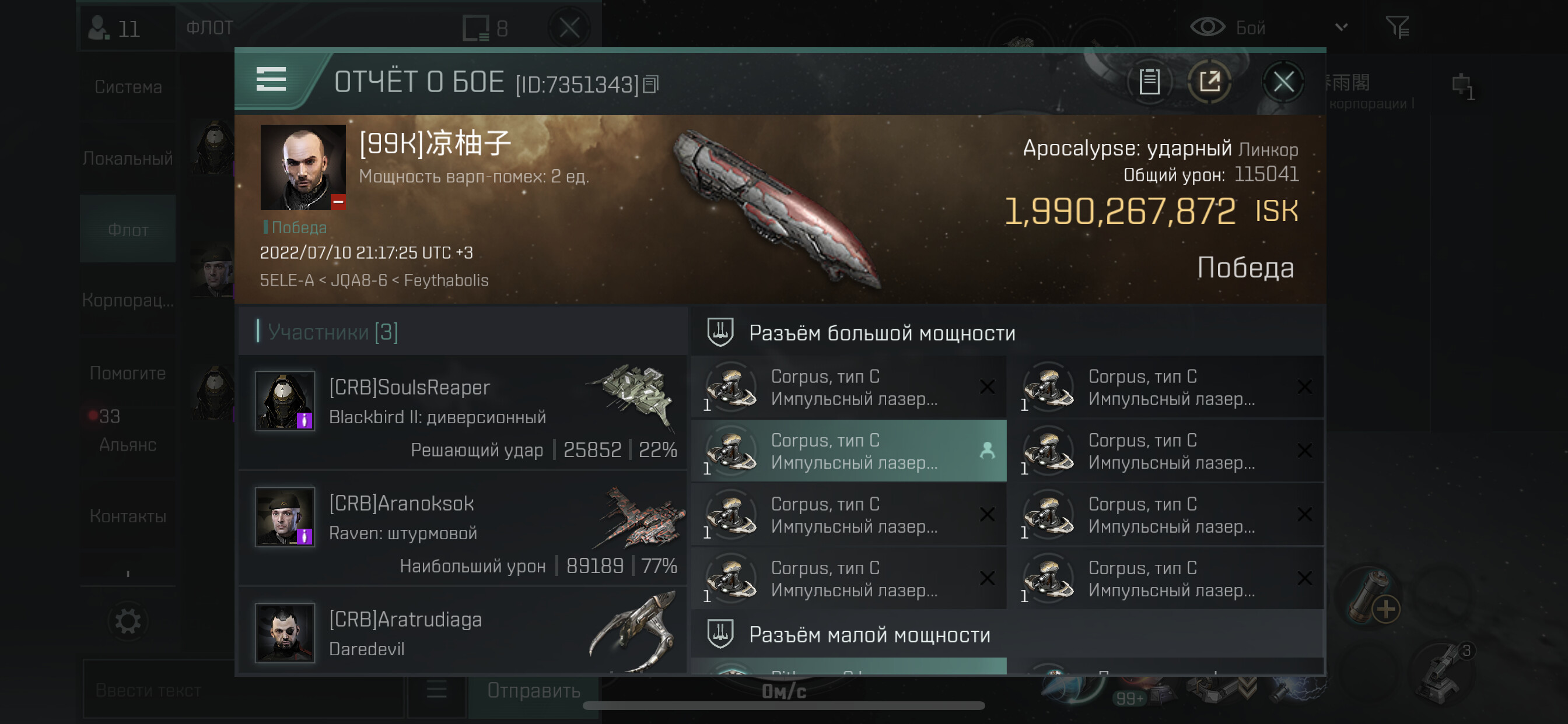Click the overview filter funnel icon
Screen dimensions: 1568x724
1397,27
